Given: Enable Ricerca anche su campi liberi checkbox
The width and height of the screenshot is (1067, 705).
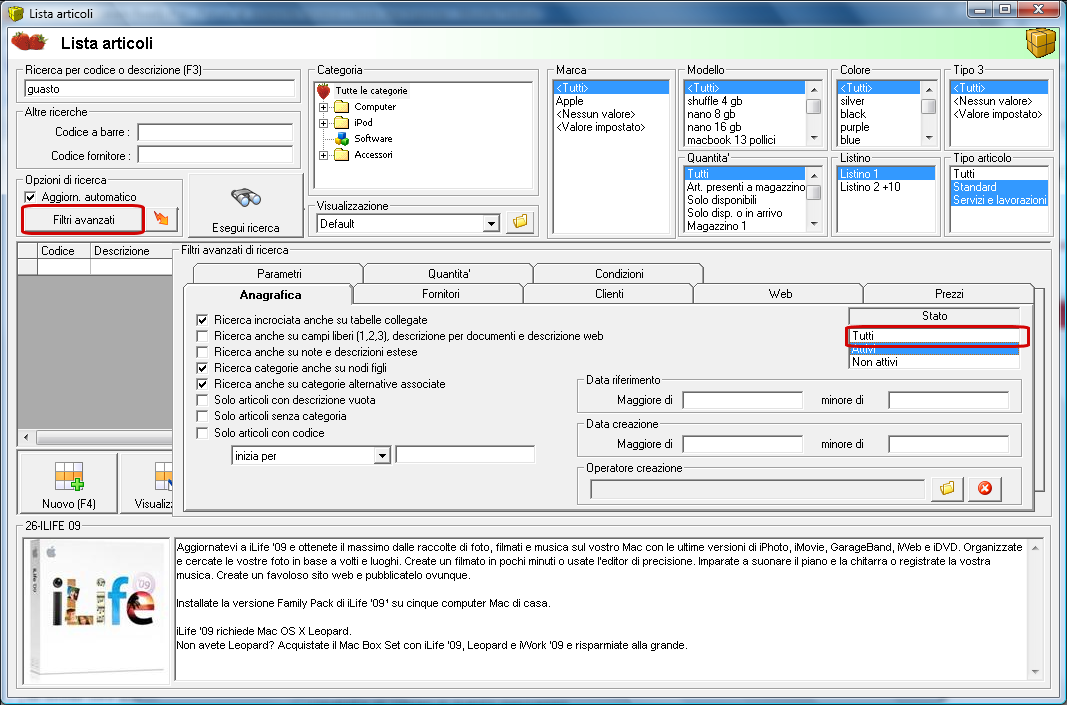Looking at the screenshot, I should [x=202, y=336].
